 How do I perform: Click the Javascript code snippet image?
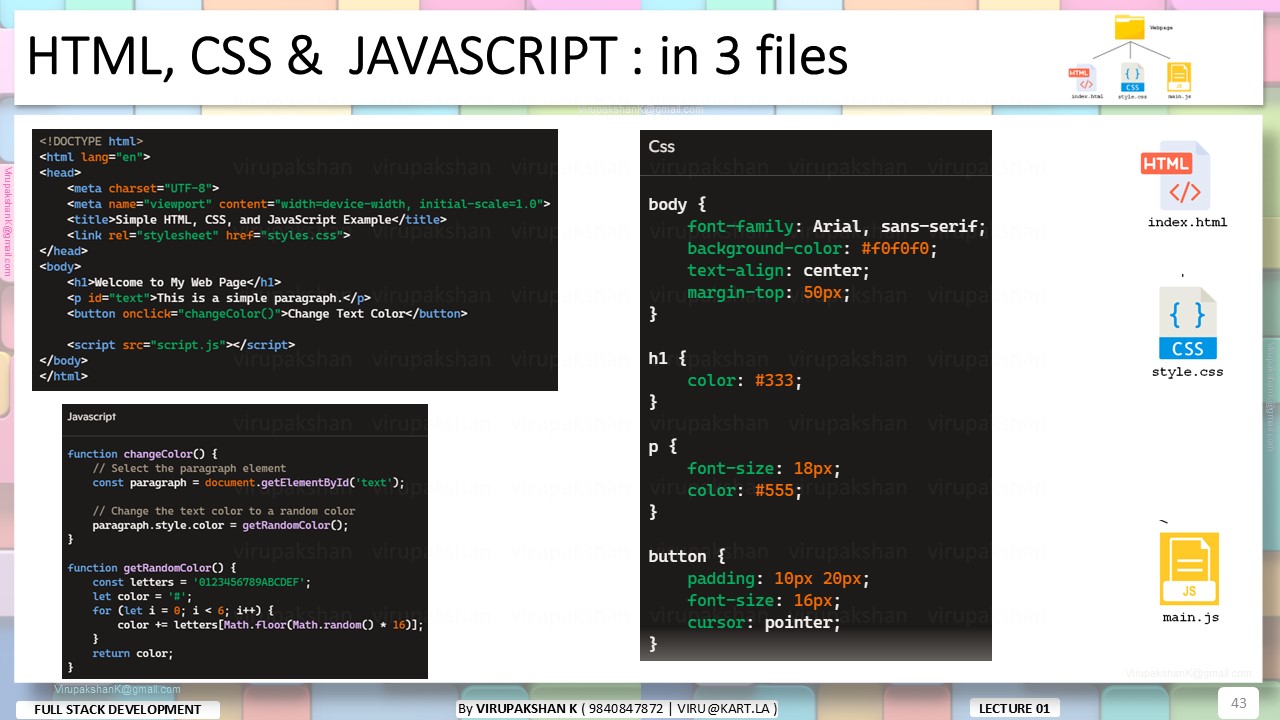click(245, 541)
